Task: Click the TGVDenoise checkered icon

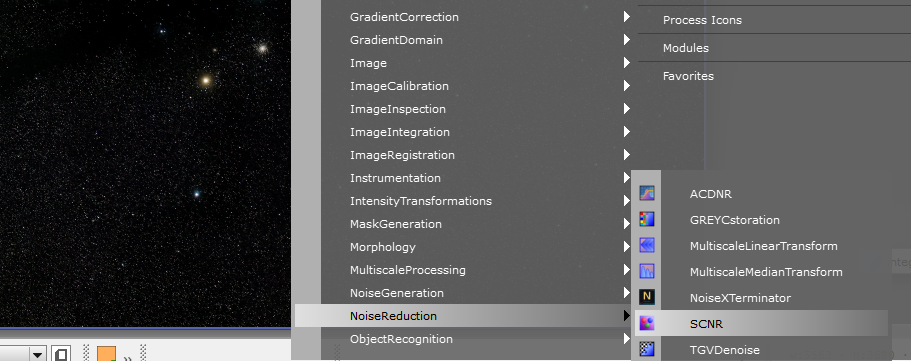Action: click(646, 349)
